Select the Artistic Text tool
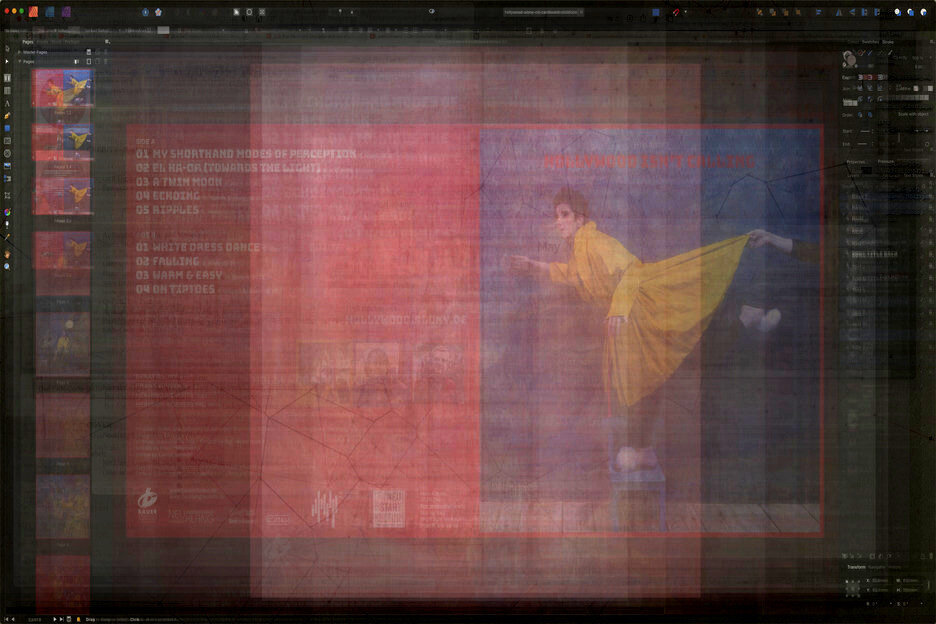This screenshot has width=936, height=624. pyautogui.click(x=7, y=103)
